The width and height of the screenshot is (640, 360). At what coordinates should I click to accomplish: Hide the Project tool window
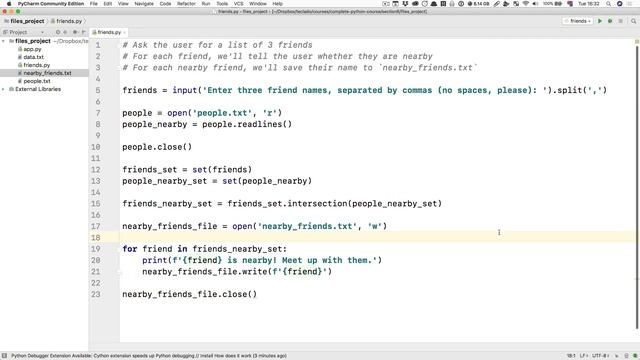[84, 32]
